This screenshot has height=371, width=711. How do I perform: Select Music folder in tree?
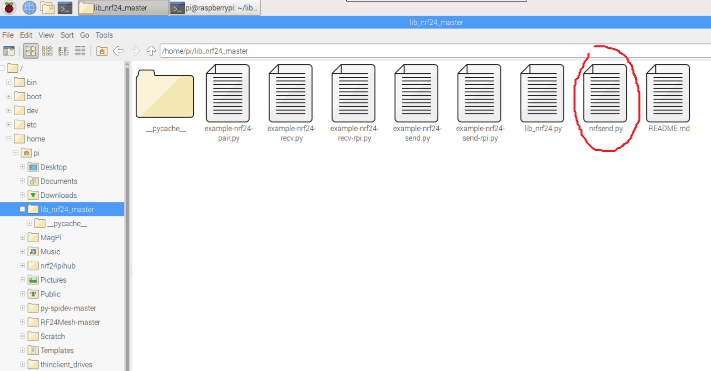click(x=44, y=251)
